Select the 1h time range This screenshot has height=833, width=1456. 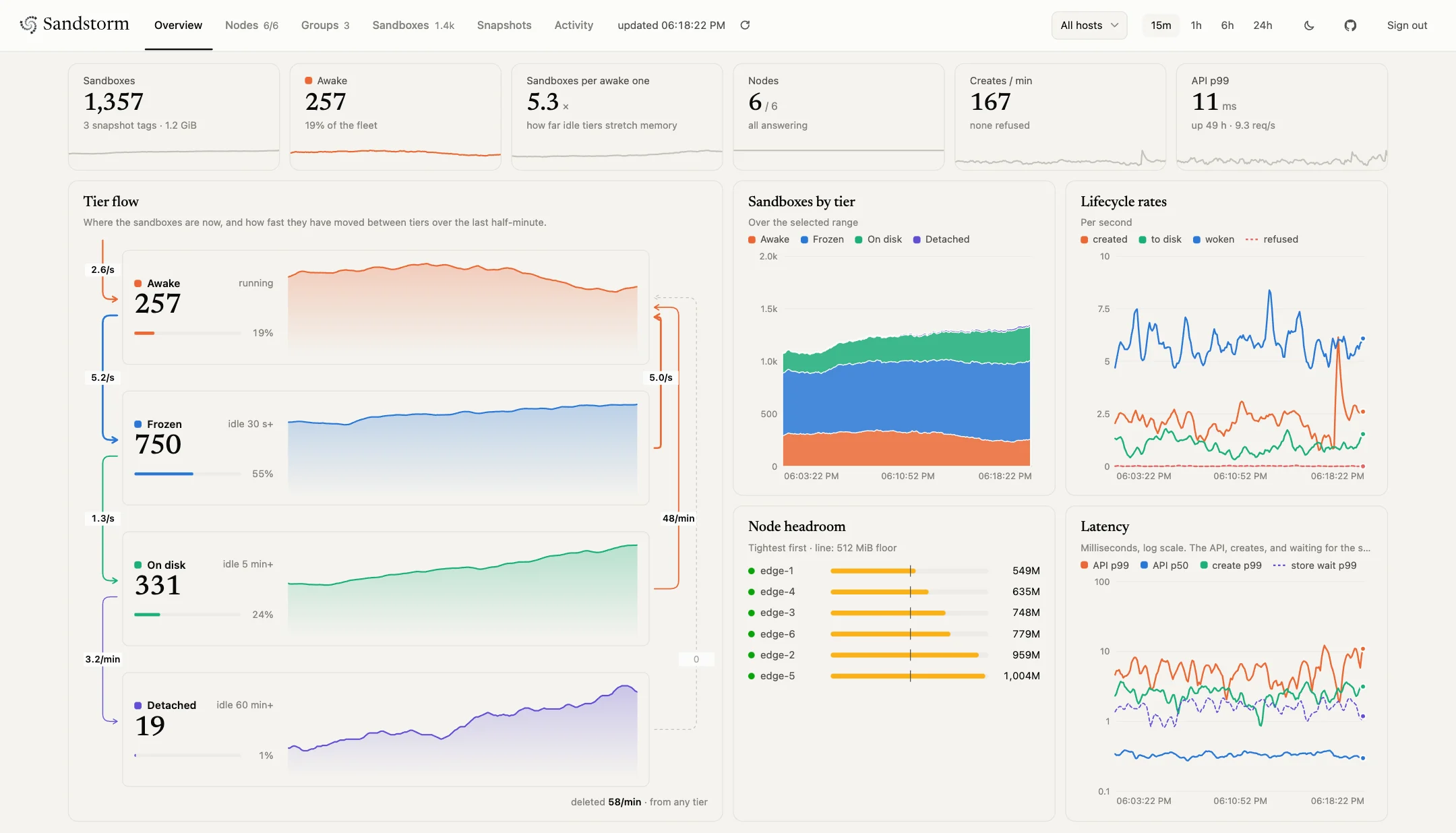point(1196,25)
